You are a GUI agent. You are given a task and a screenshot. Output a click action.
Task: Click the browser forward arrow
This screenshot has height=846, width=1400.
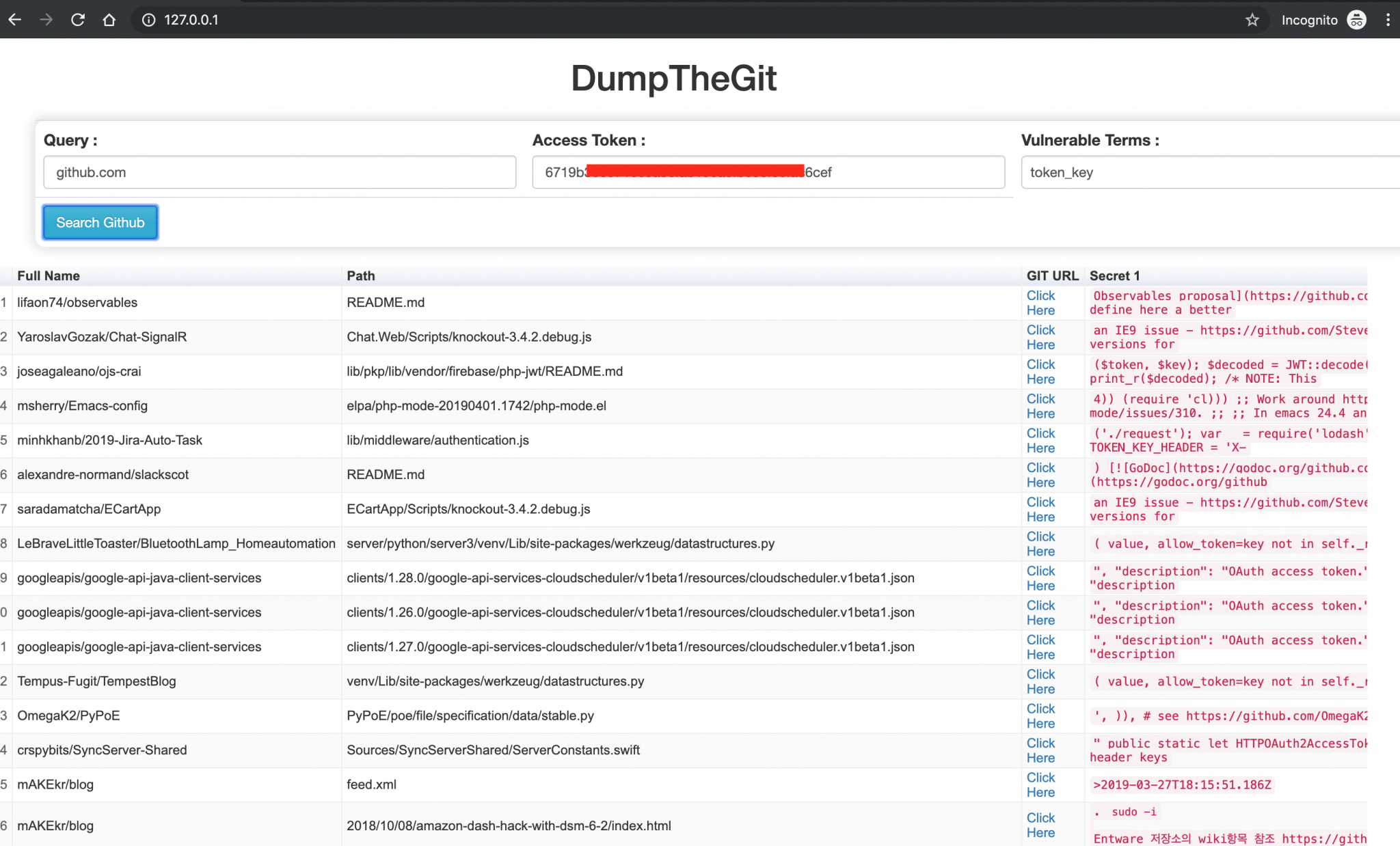[46, 20]
